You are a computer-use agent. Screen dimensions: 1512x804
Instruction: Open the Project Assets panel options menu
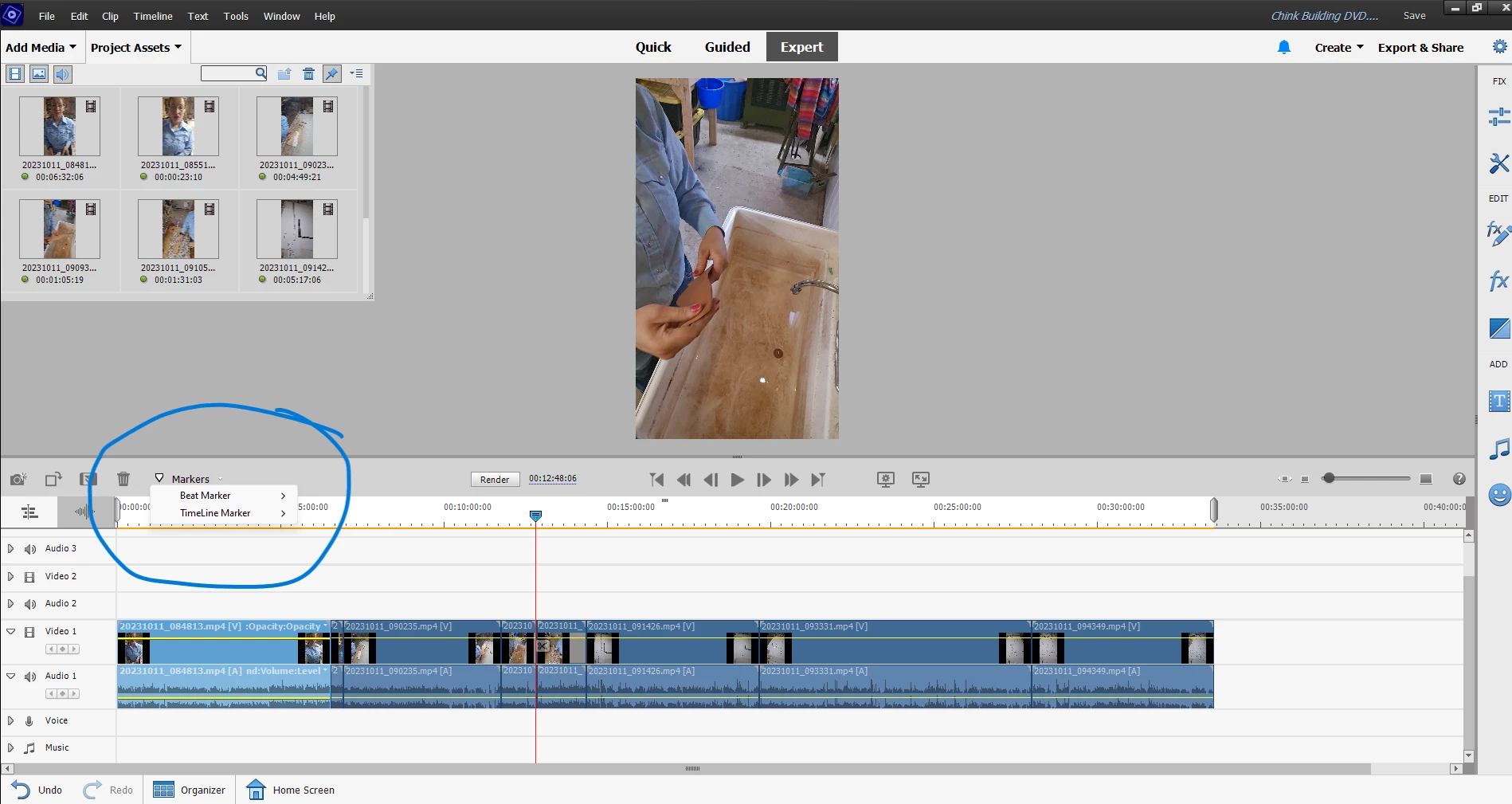[356, 74]
